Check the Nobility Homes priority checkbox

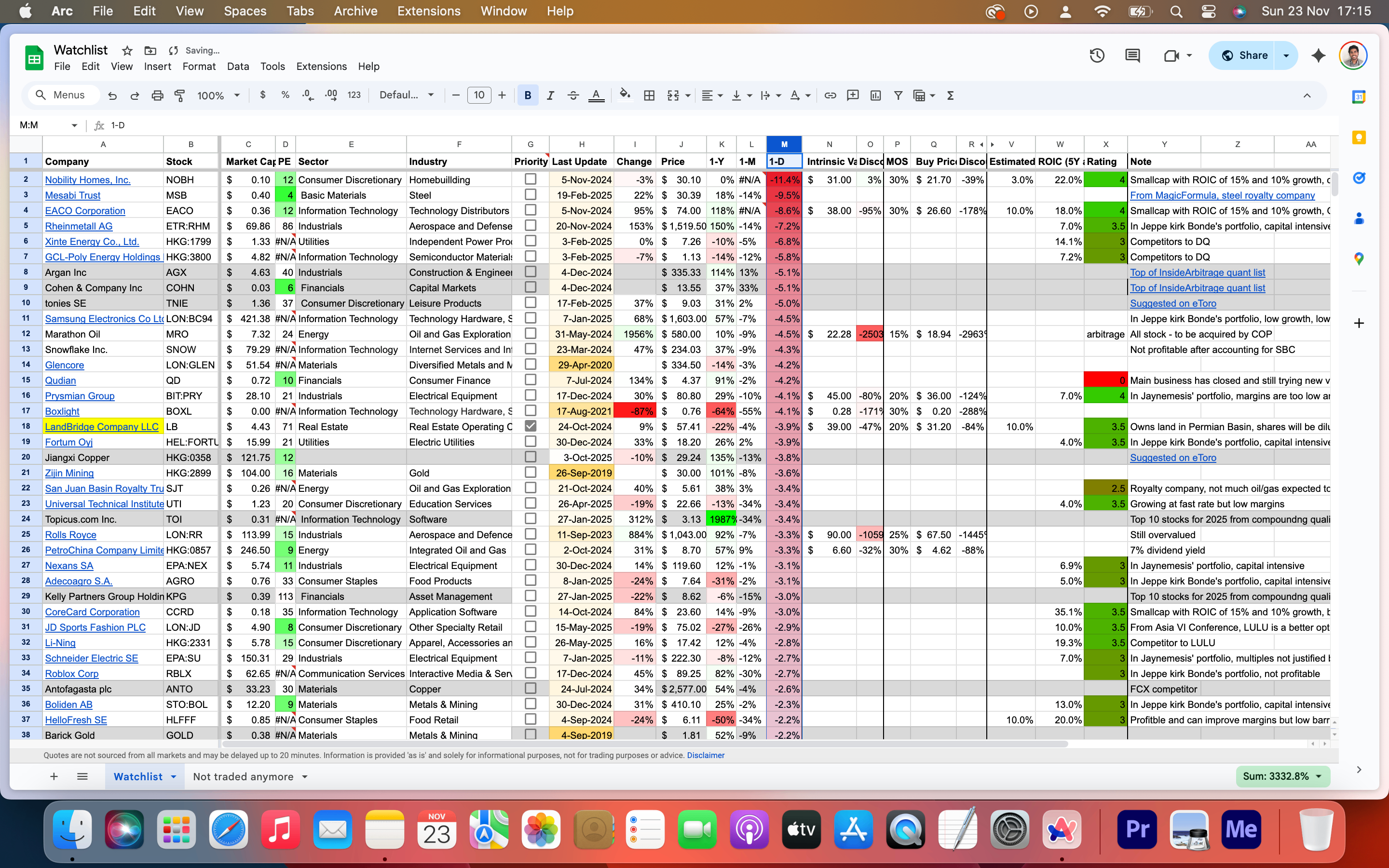point(531,179)
